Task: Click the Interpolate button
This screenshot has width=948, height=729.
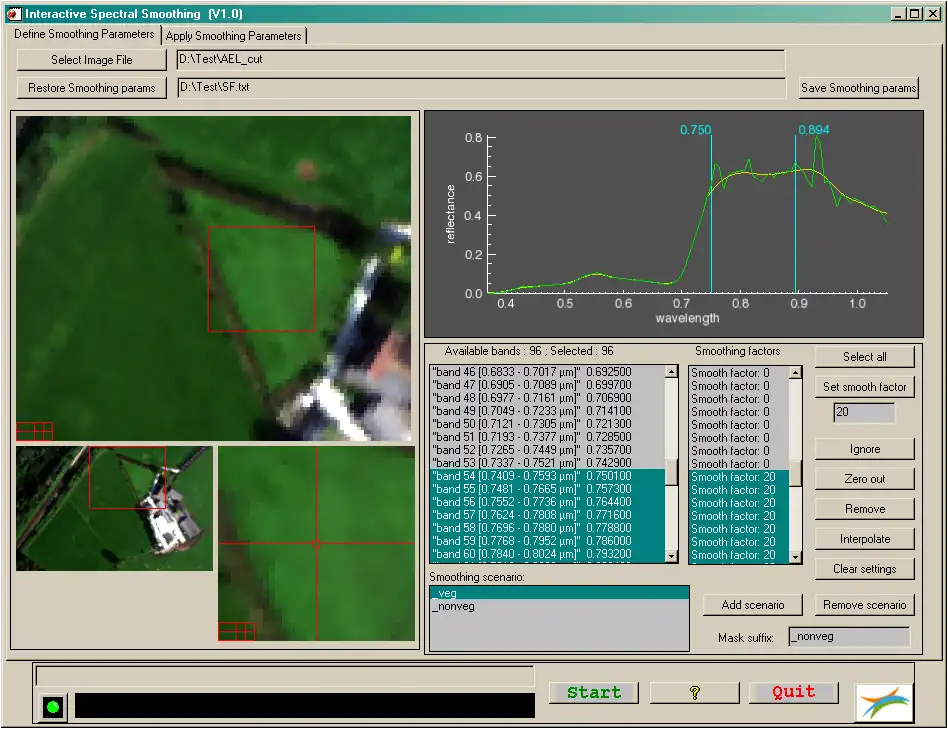Action: (x=865, y=539)
